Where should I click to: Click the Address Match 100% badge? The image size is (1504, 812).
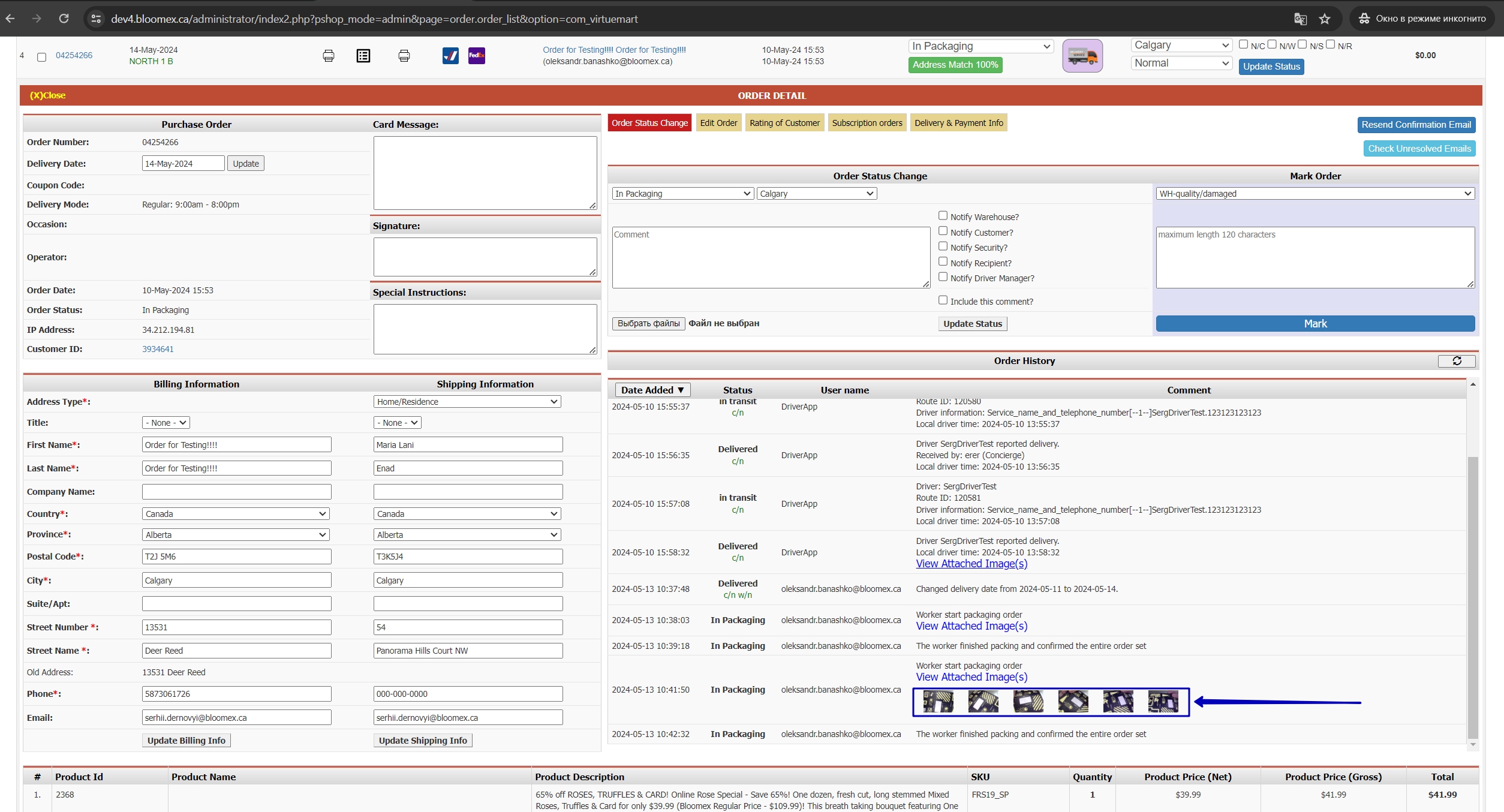point(955,65)
